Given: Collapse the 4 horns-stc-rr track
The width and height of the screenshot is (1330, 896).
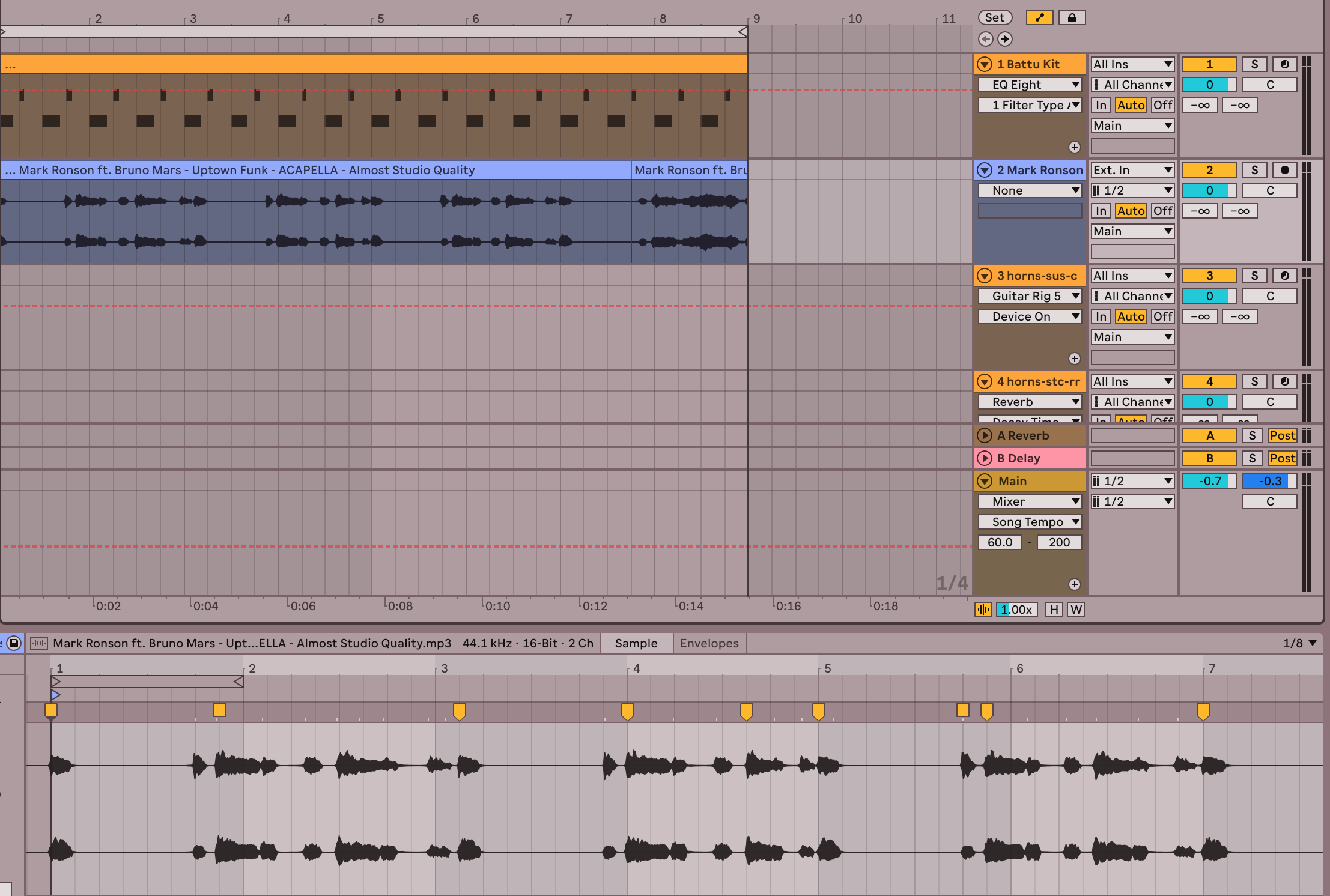Looking at the screenshot, I should tap(984, 381).
